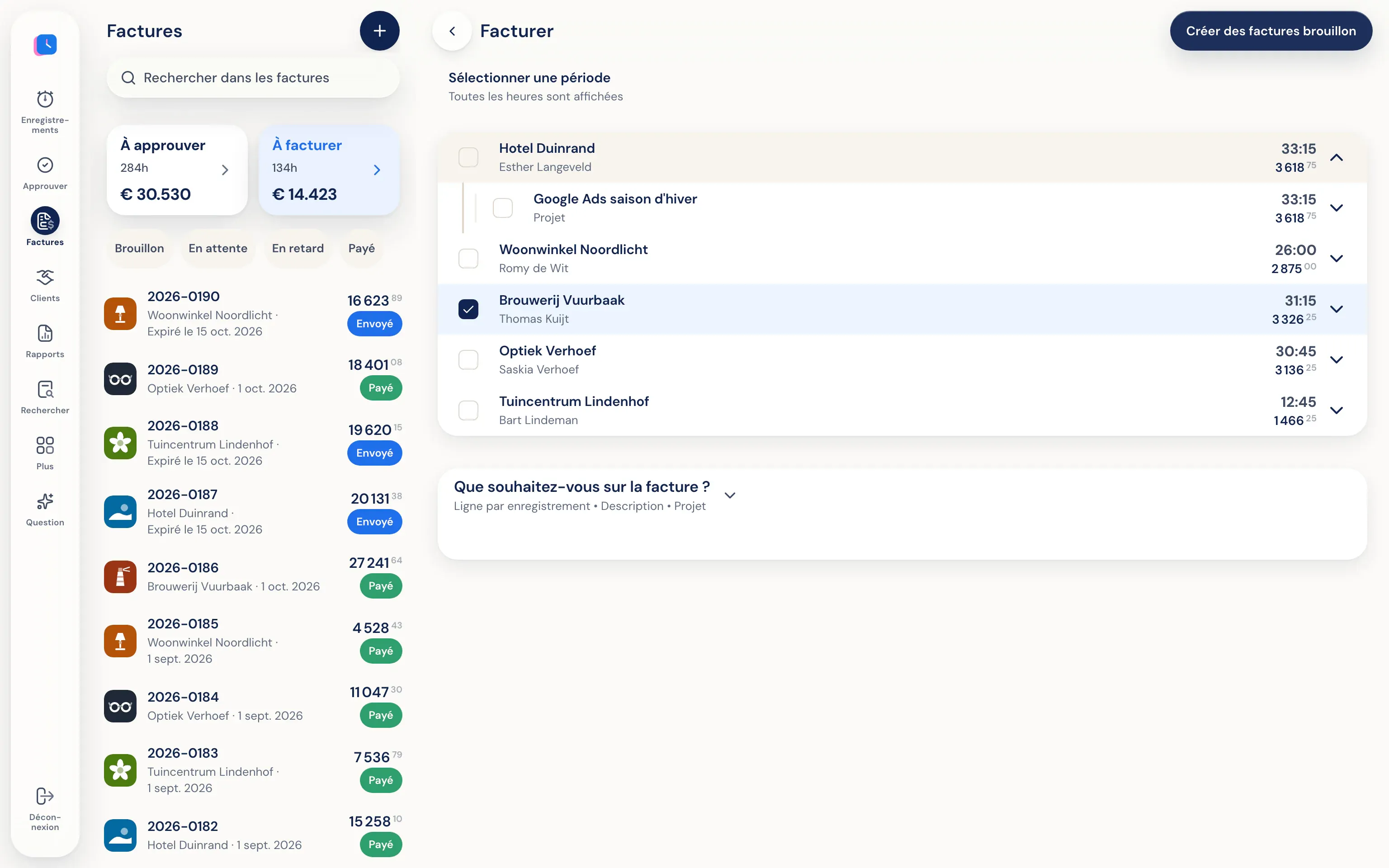Open the Question sparkle icon
The width and height of the screenshot is (1389, 868).
tap(45, 502)
